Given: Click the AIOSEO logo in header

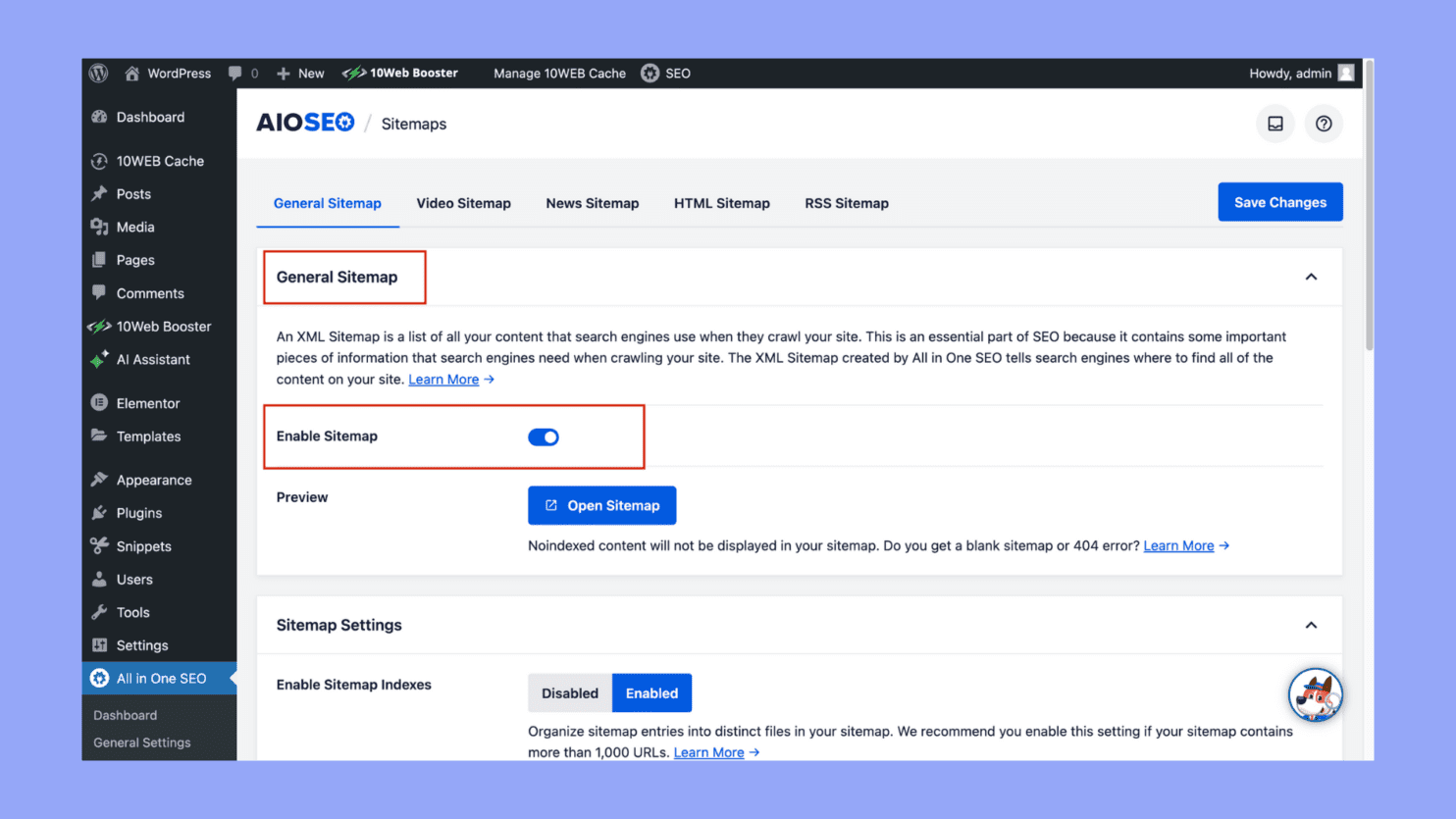Looking at the screenshot, I should [305, 123].
